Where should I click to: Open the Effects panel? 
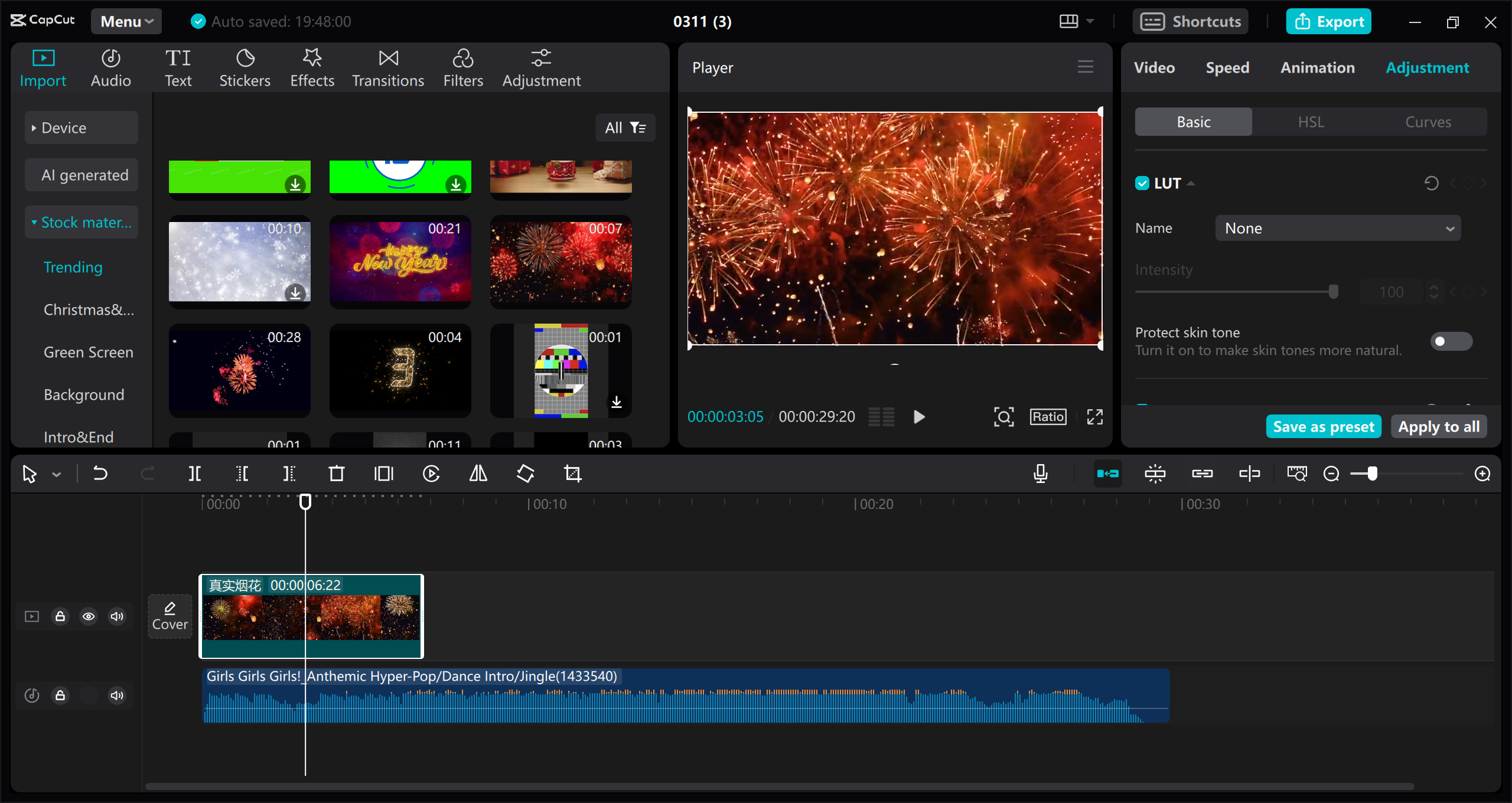[x=312, y=67]
